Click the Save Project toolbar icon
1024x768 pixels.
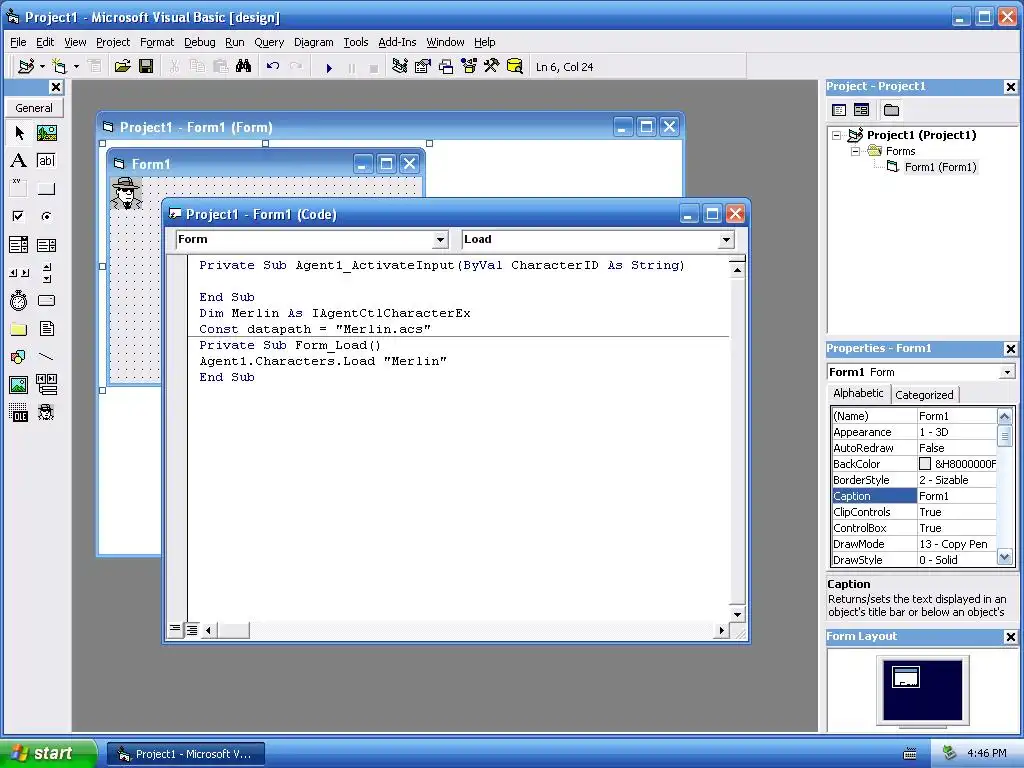[x=146, y=67]
